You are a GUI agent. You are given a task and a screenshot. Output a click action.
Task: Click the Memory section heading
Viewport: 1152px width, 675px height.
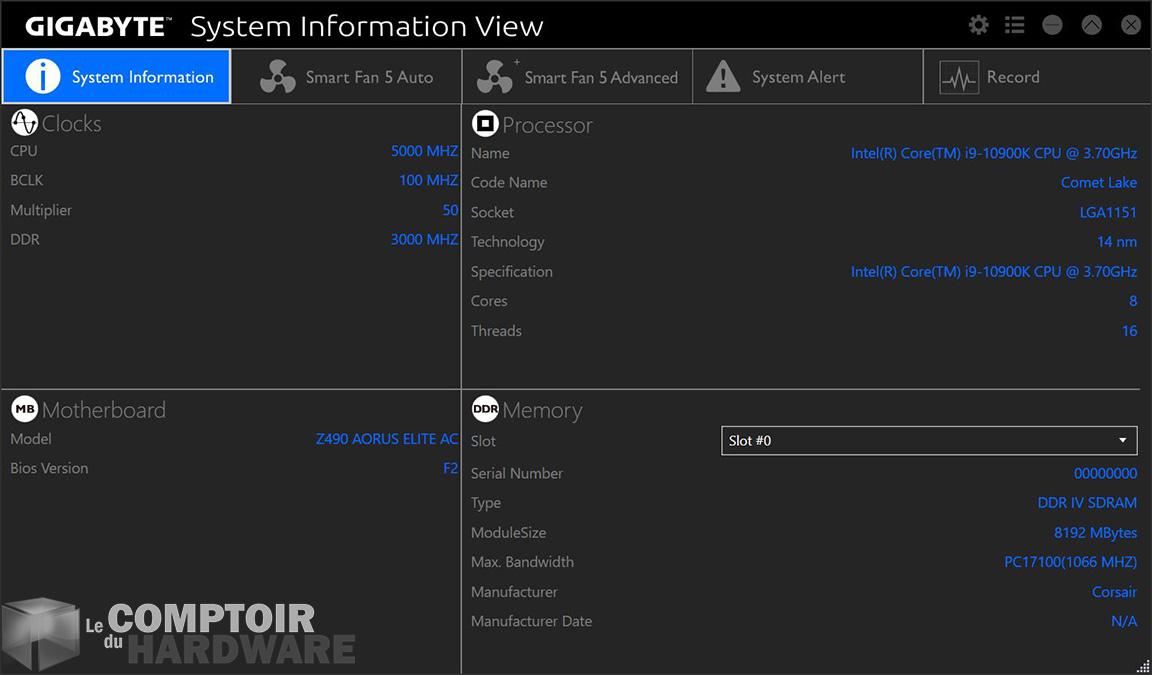(542, 411)
